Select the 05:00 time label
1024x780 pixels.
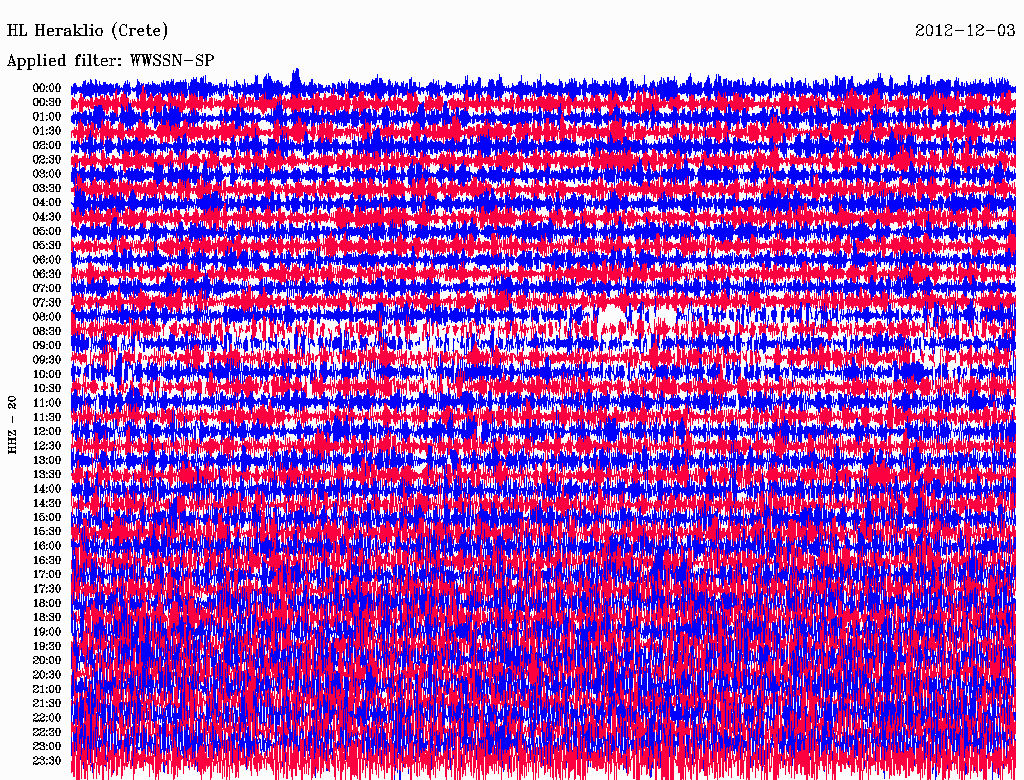[46, 231]
